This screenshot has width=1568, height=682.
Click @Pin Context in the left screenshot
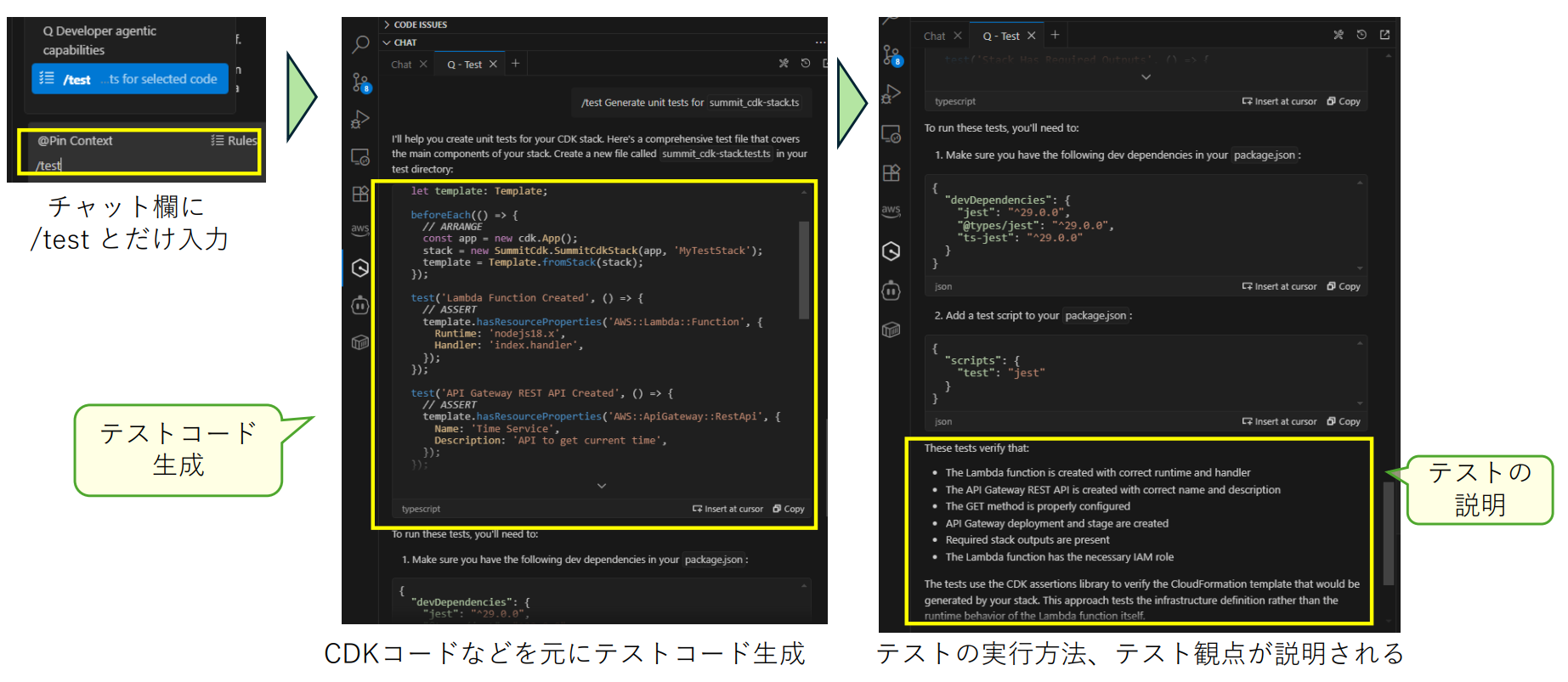point(75,141)
